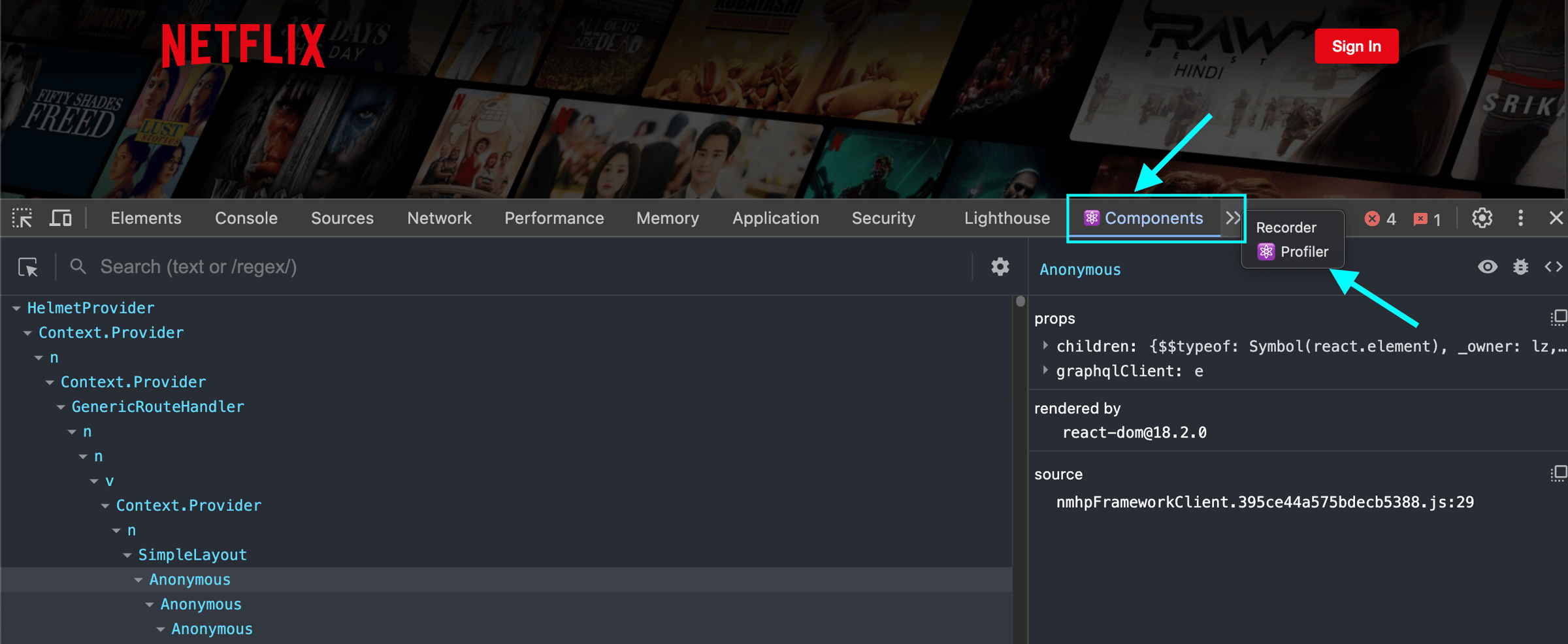1568x644 pixels.
Task: Collapse the SimpleLayout node arrow
Action: (127, 555)
